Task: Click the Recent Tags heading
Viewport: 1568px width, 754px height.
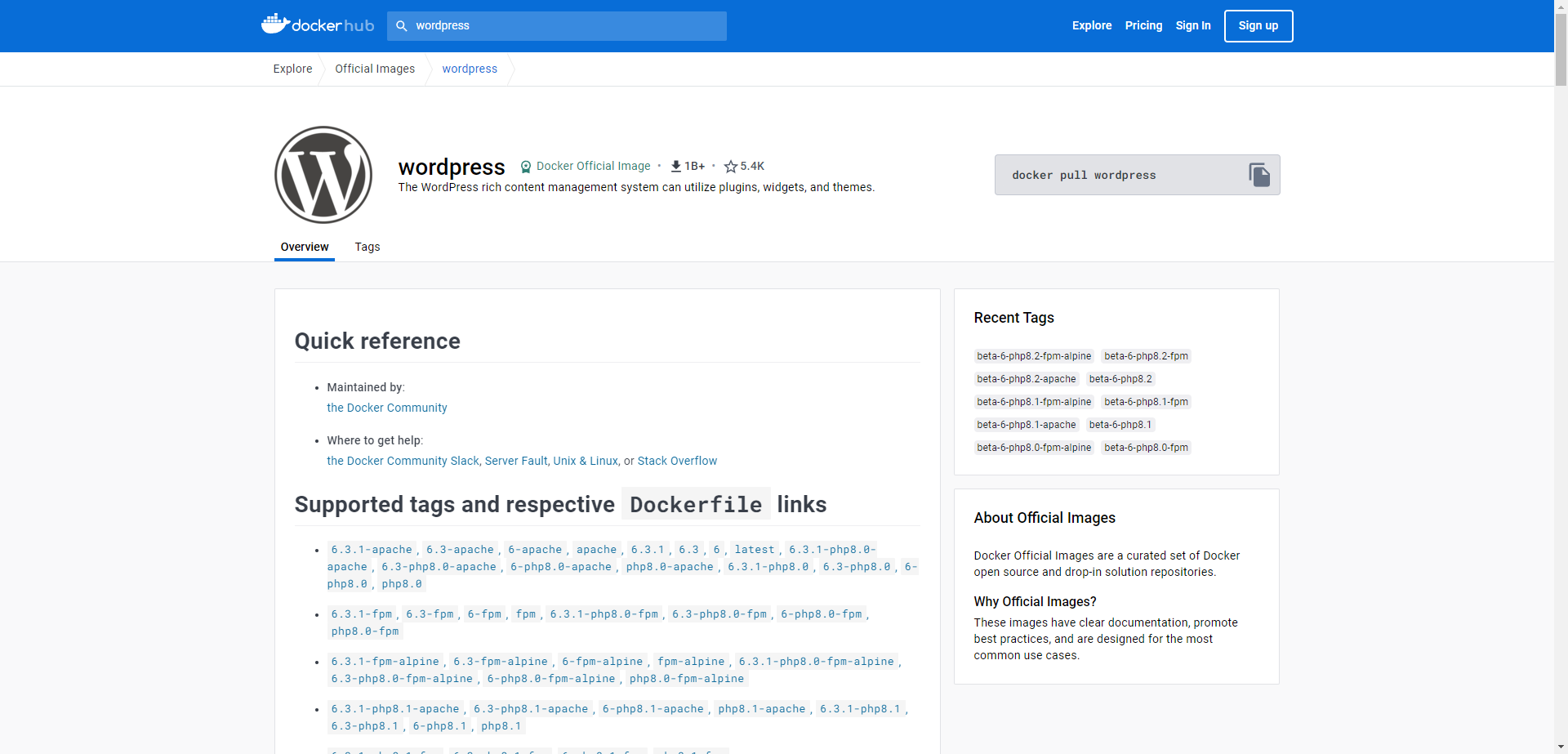Action: pos(1013,318)
